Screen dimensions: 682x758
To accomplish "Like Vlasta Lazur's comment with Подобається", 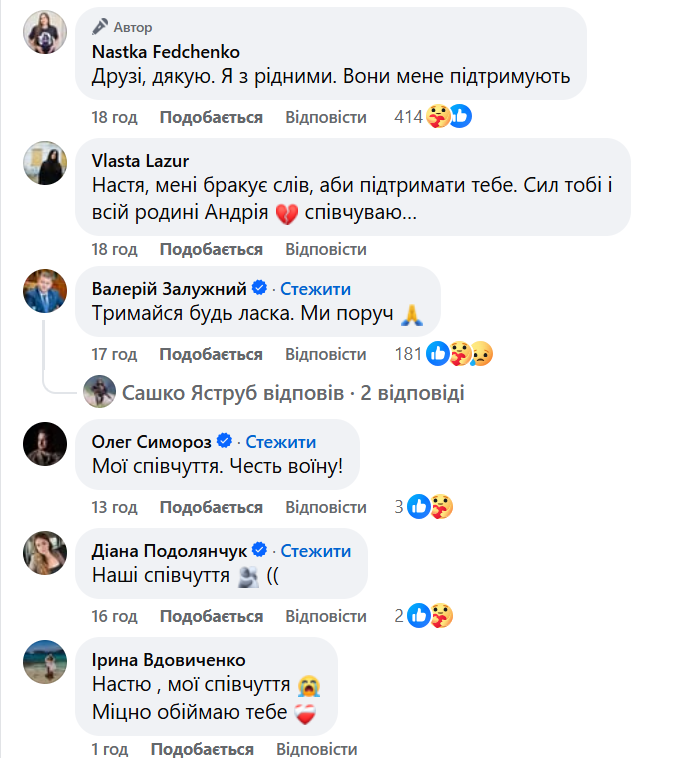I will 211,249.
